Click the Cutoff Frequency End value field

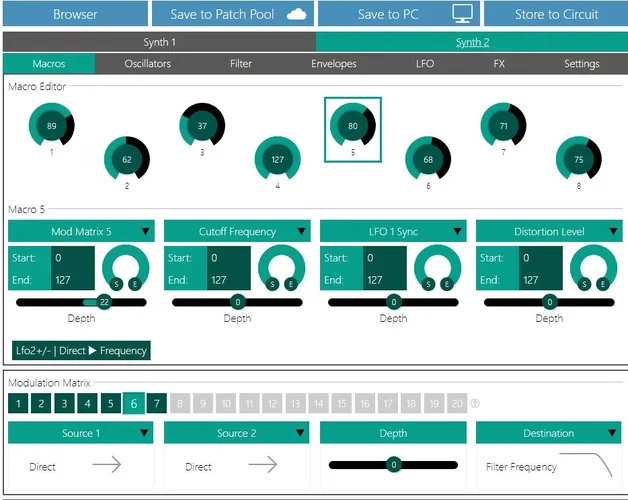(x=229, y=280)
